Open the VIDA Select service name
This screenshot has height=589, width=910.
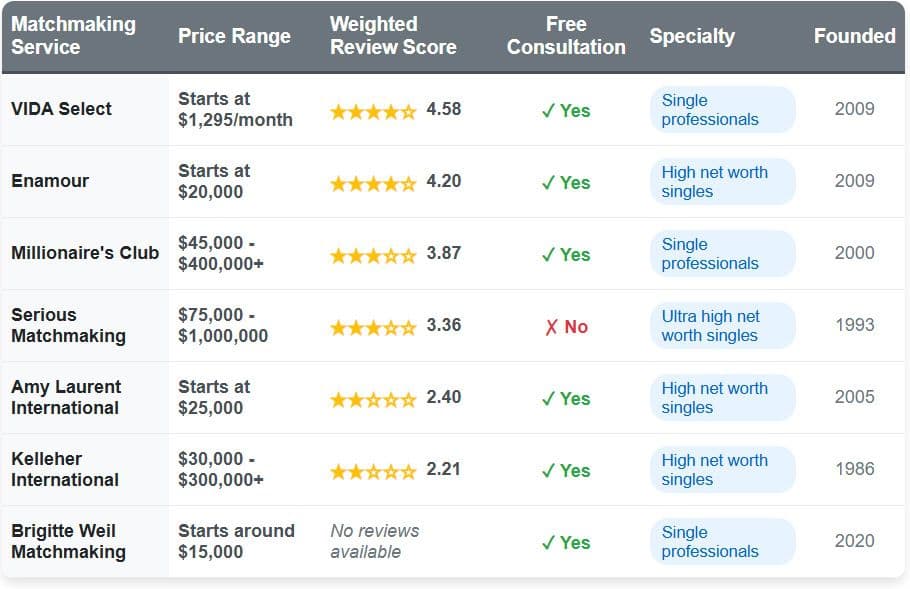click(62, 109)
